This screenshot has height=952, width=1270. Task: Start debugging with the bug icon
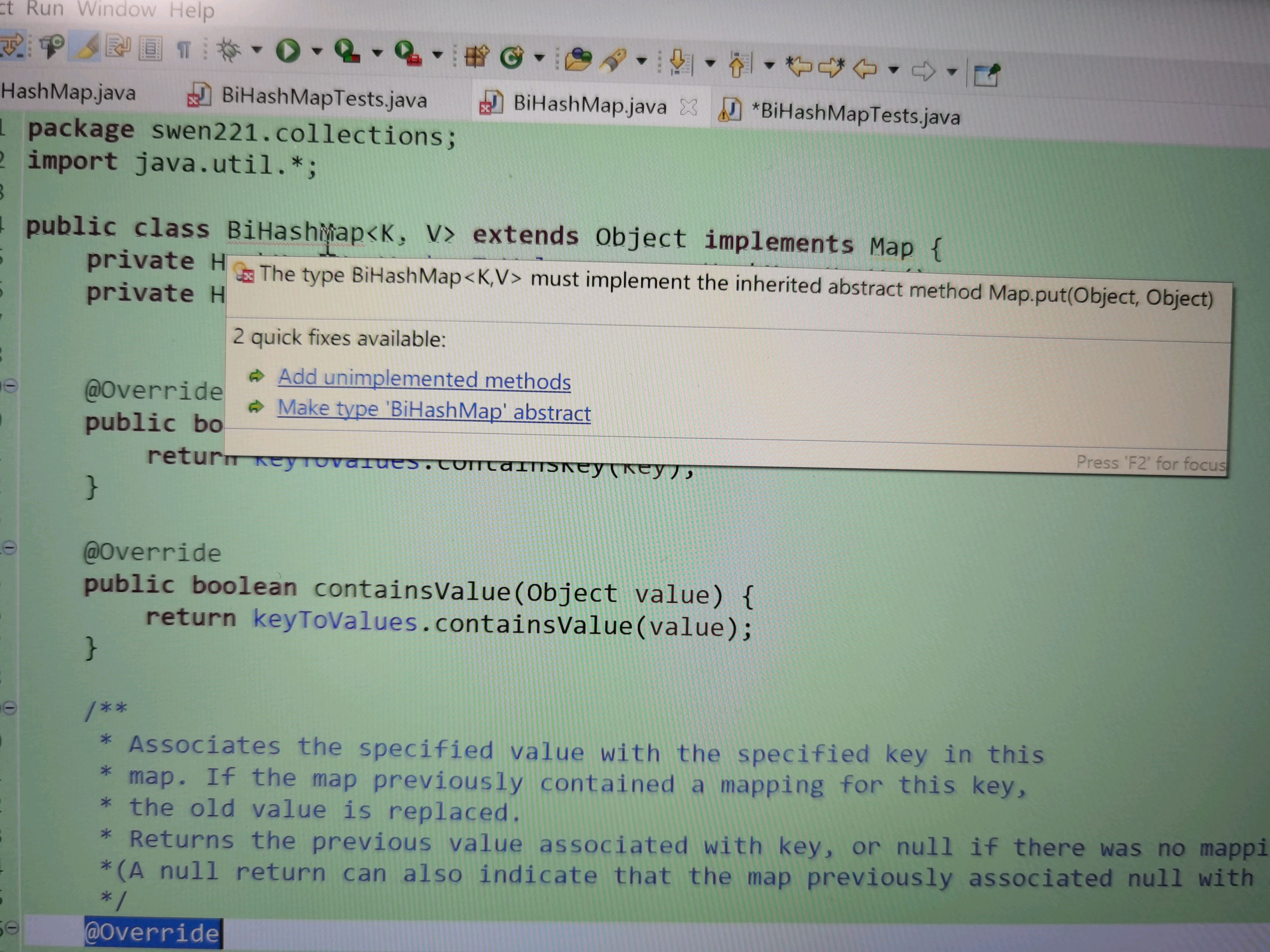229,51
